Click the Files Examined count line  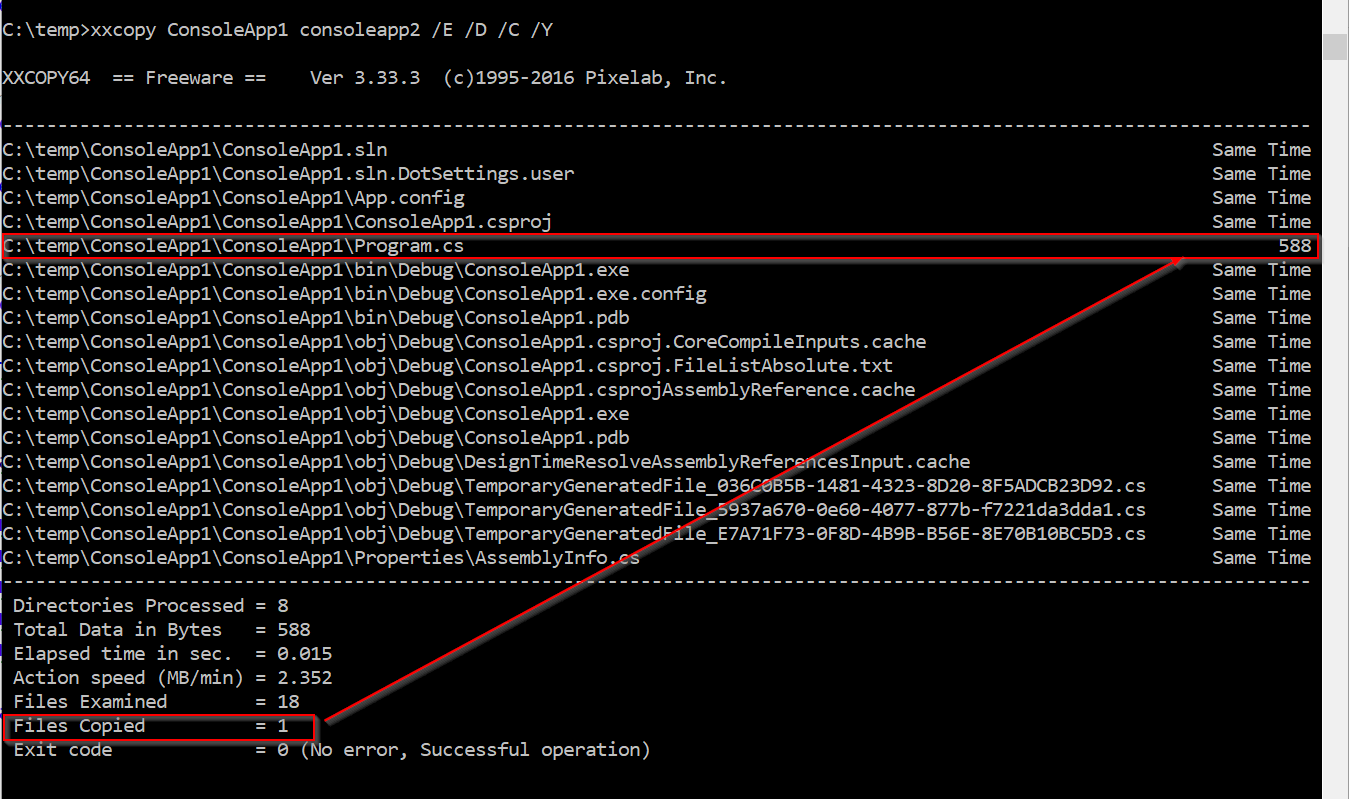coord(156,702)
